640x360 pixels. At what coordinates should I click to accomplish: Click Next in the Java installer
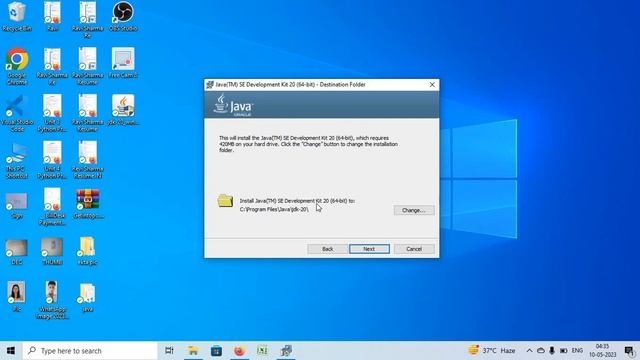(x=369, y=249)
